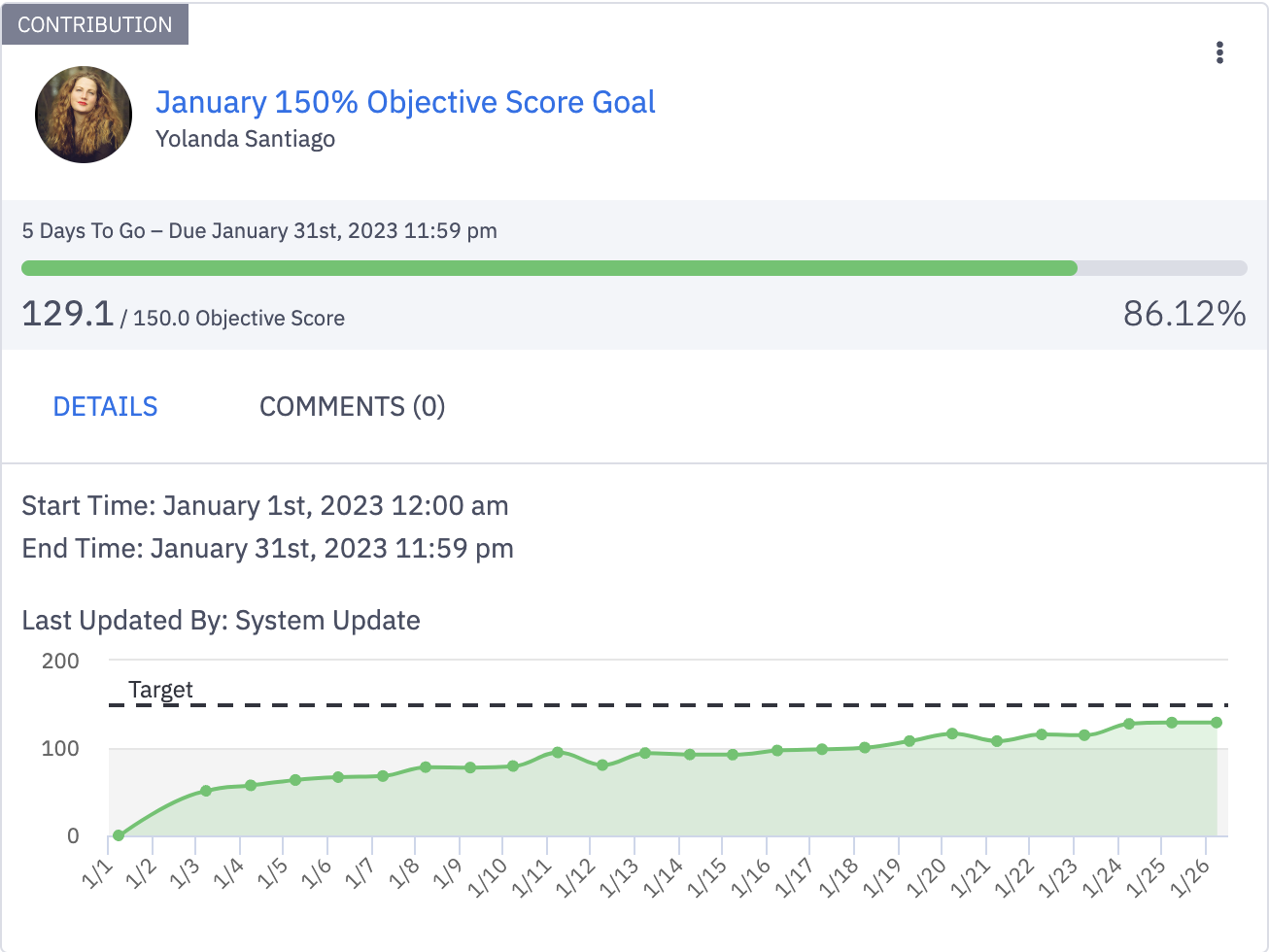Click the first data point on January 1
Viewport: 1269px width, 952px height.
117,833
